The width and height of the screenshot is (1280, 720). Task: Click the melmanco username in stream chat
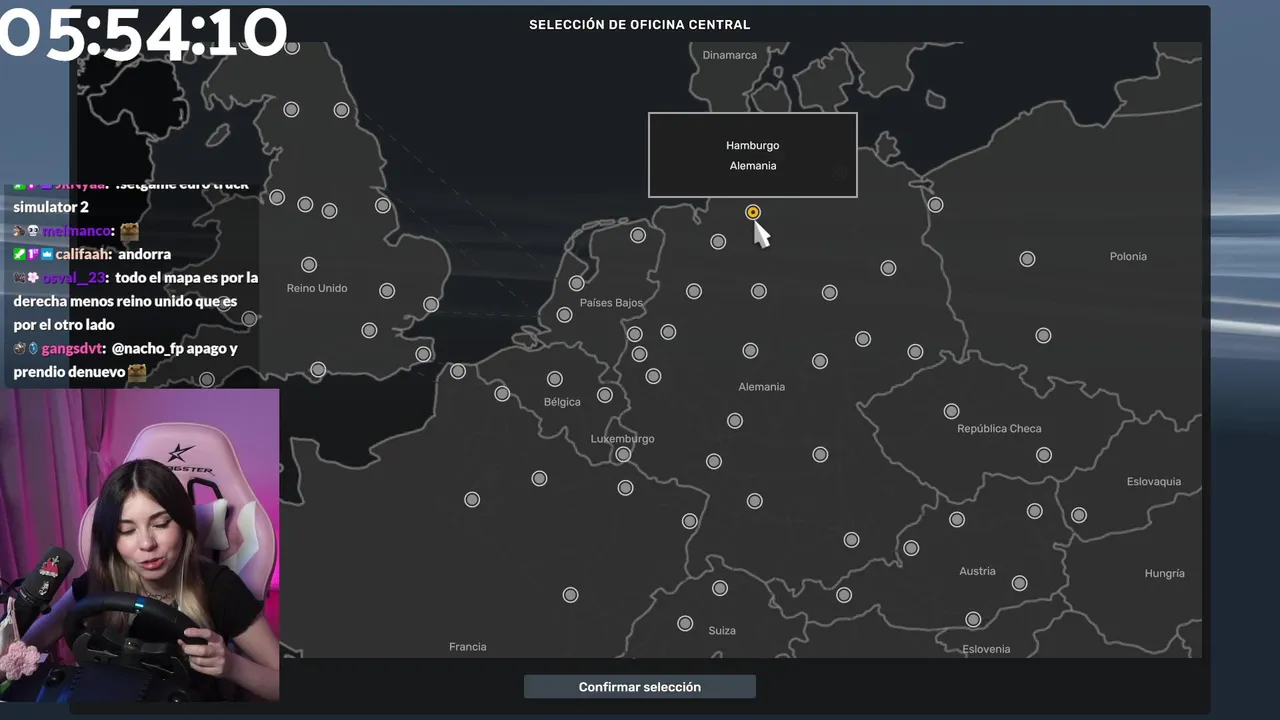77,231
